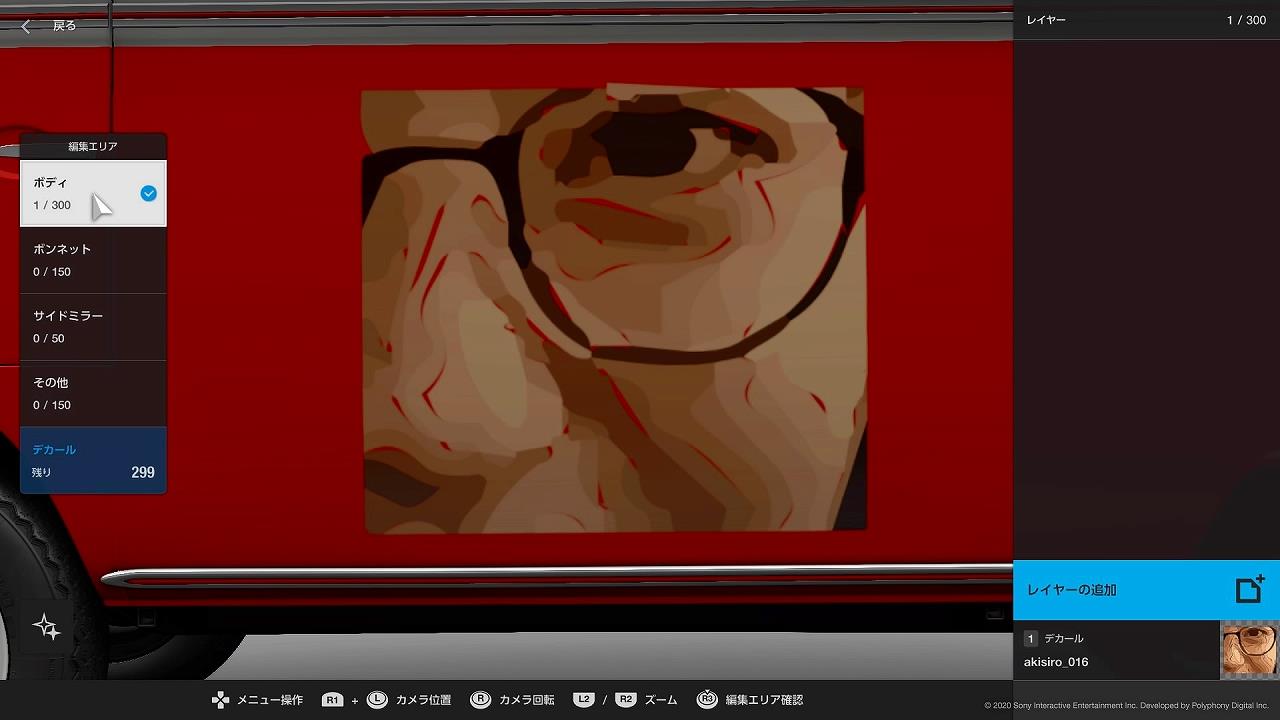Click the 編集エリア確認 label
The image size is (1280, 720).
click(764, 700)
